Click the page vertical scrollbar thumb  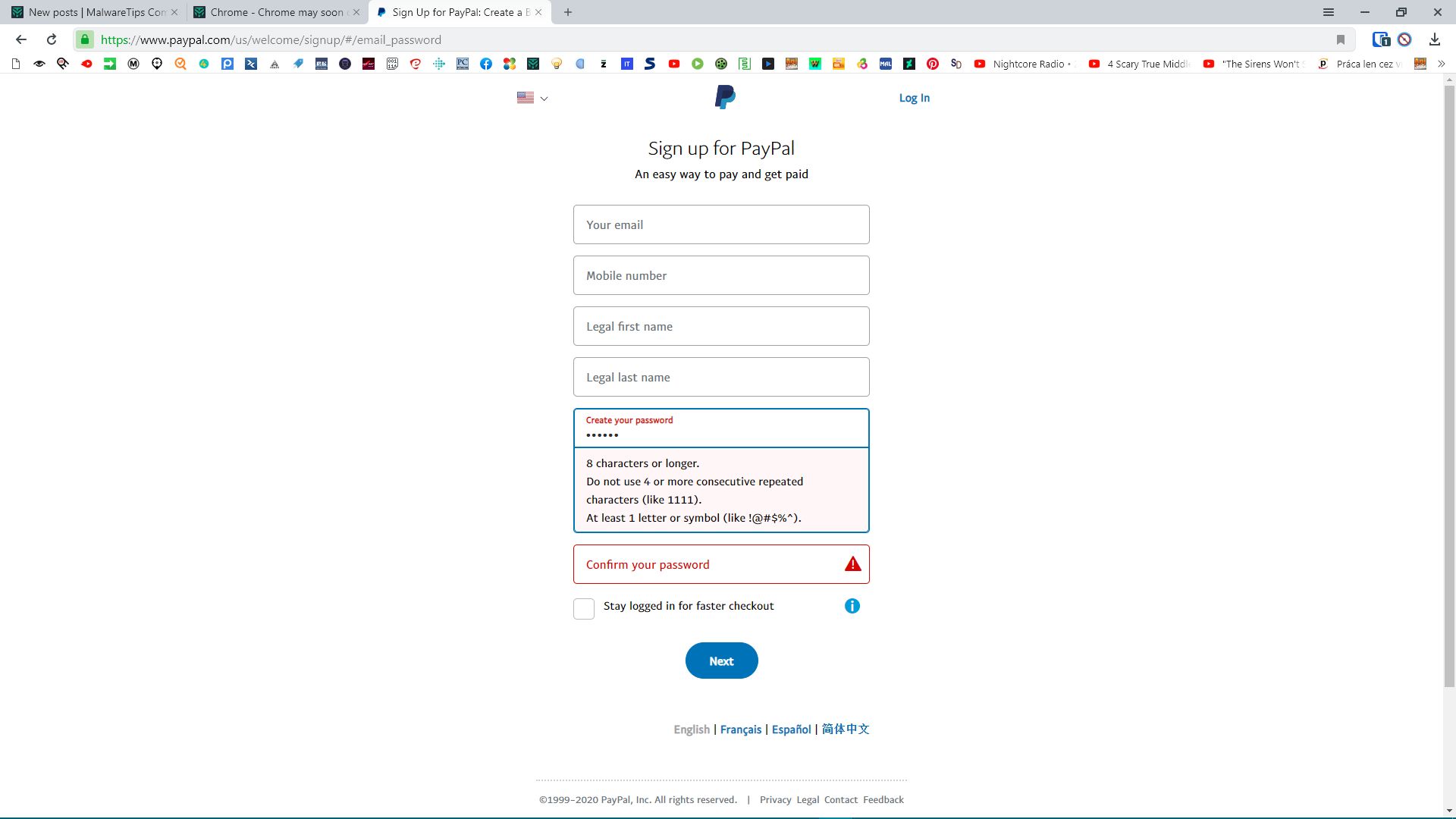pyautogui.click(x=1449, y=387)
